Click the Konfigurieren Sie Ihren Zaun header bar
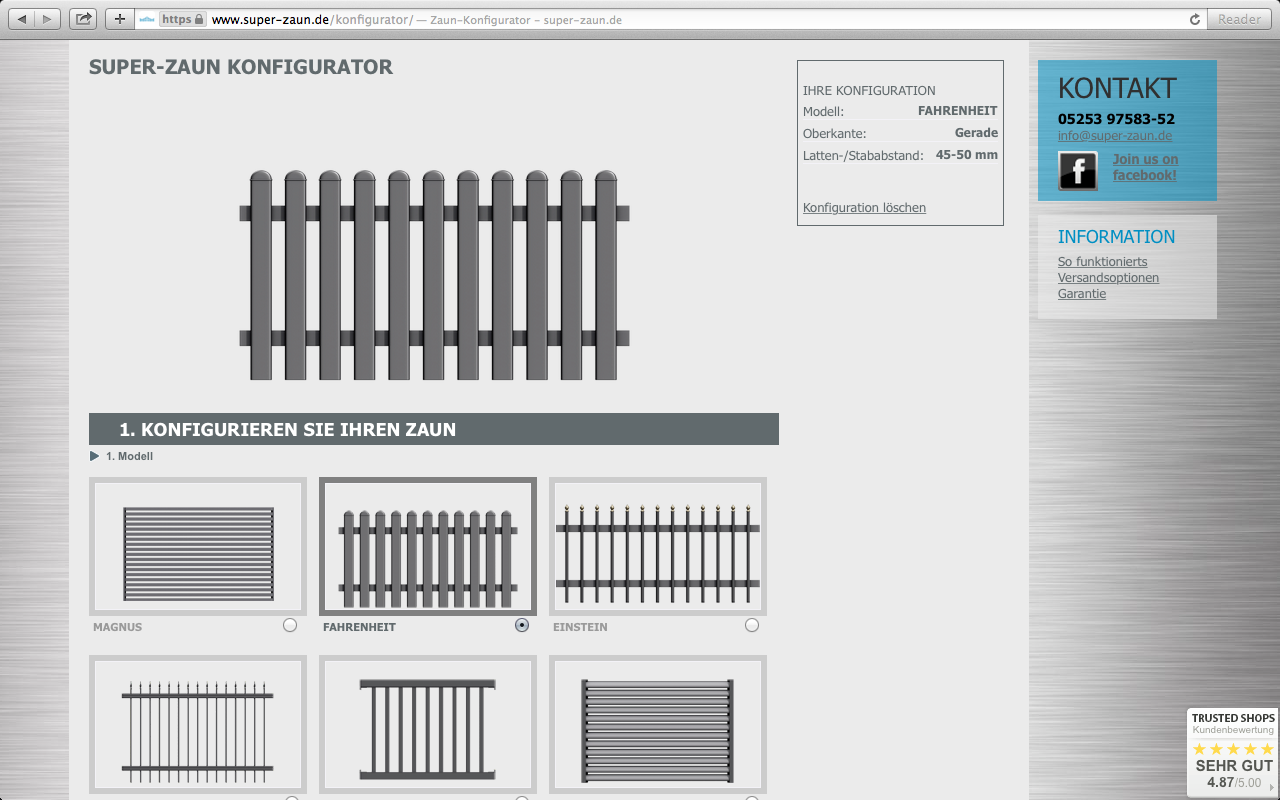 (434, 429)
